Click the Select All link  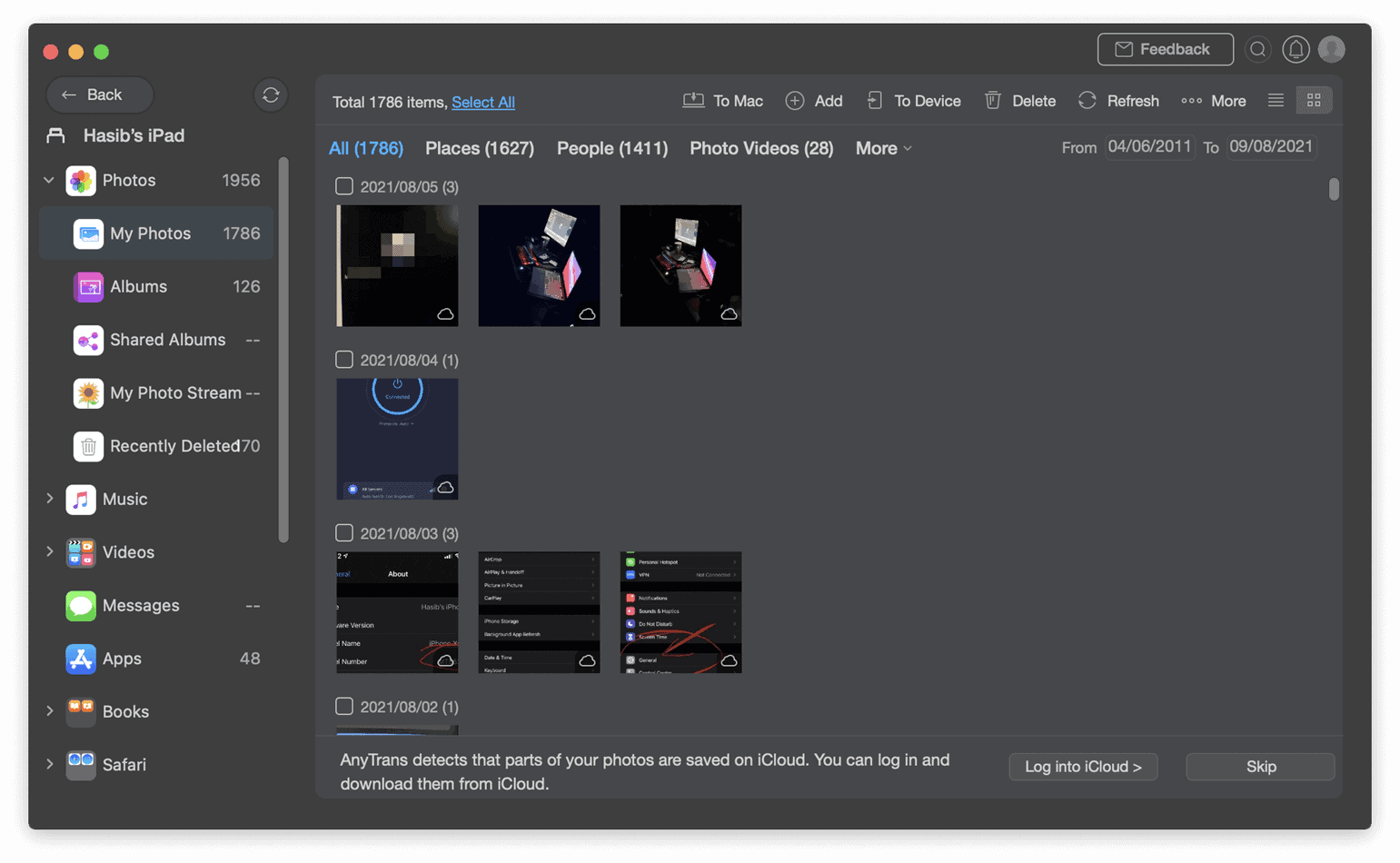click(x=483, y=102)
